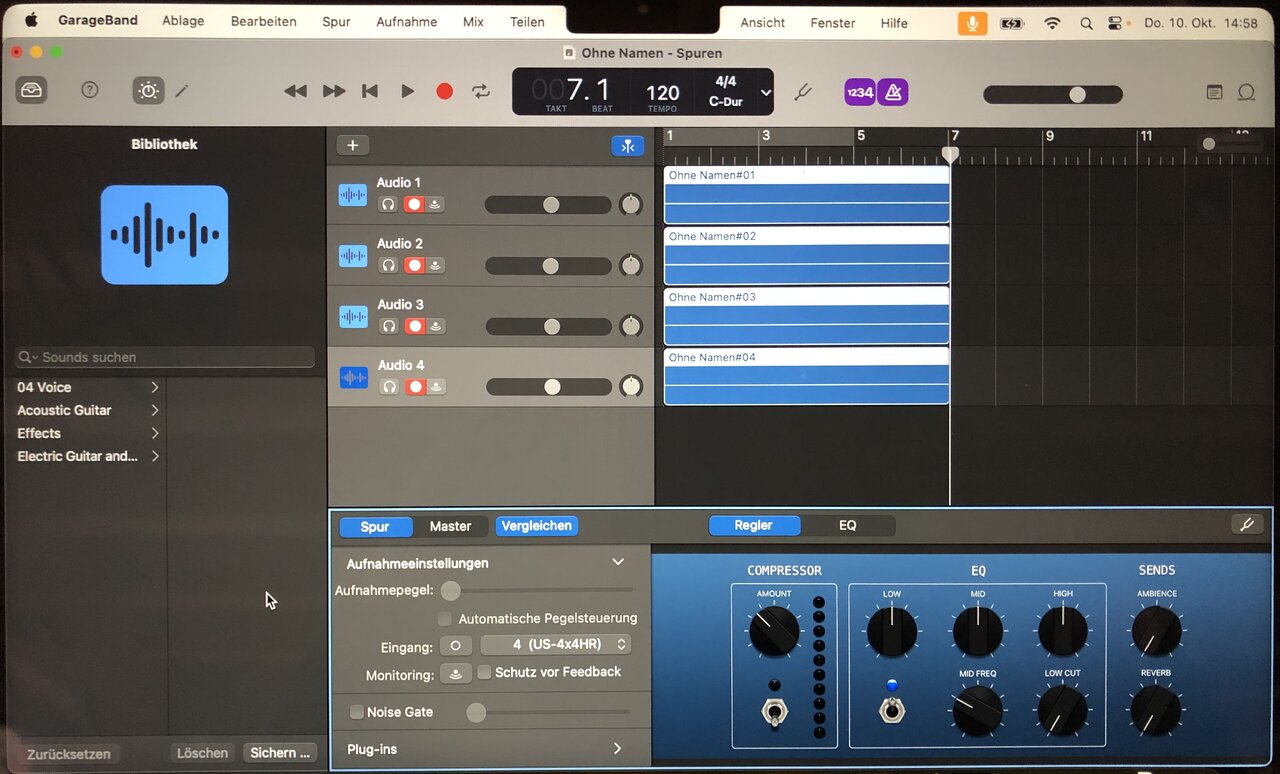Open the Notepad button in the toolbar
Viewport: 1280px width, 774px height.
[x=1214, y=92]
